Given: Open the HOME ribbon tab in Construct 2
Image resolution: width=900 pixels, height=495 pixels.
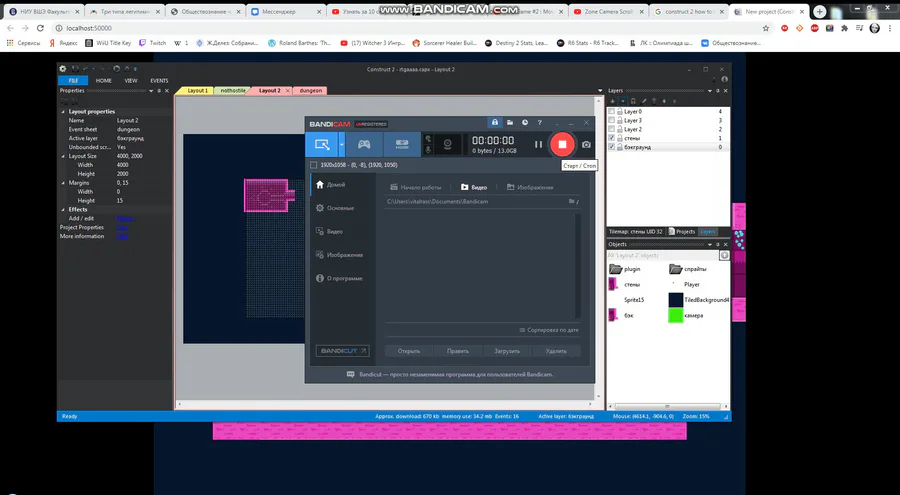Looking at the screenshot, I should [x=104, y=80].
